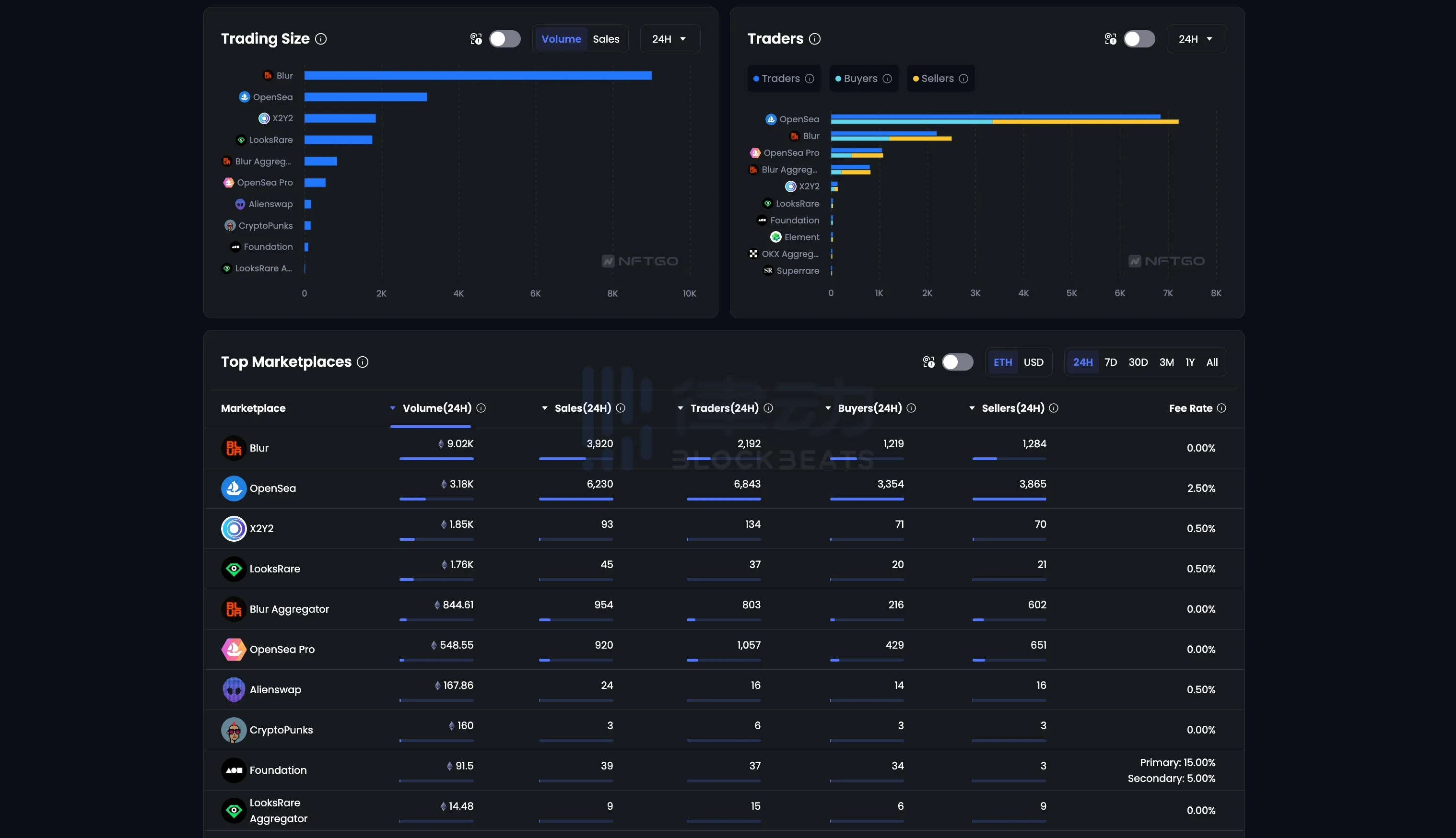This screenshot has width=1456, height=838.
Task: Click info icon next to Buyers(24H) header
Action: click(x=911, y=408)
